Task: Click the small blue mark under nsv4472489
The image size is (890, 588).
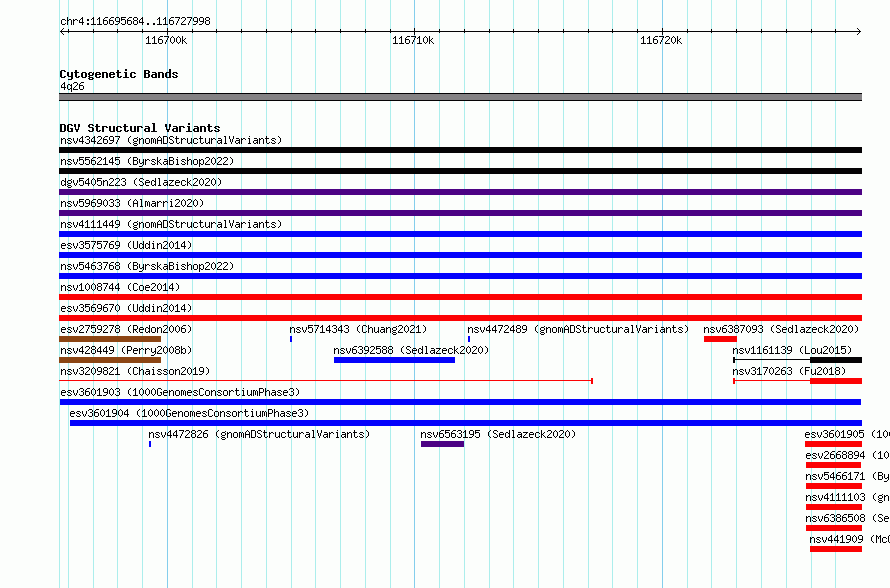Action: 469,339
